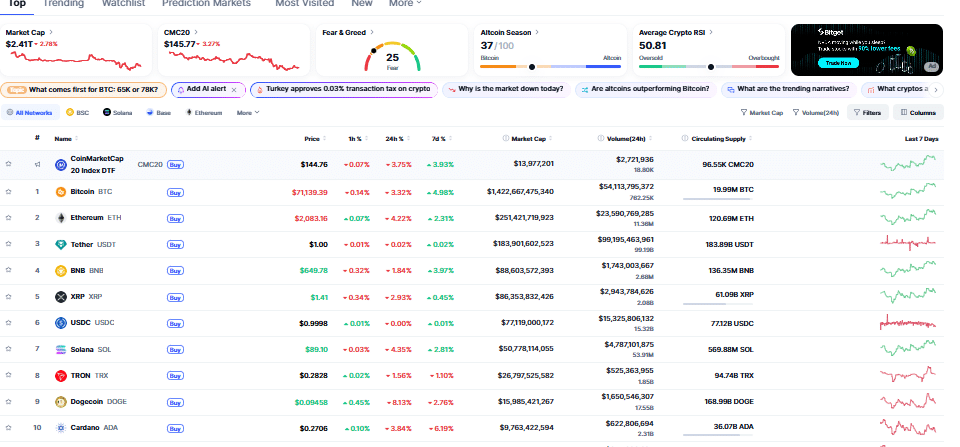The height and width of the screenshot is (447, 960).
Task: Open the Fear & Greed card chevron
Action: pos(372,32)
